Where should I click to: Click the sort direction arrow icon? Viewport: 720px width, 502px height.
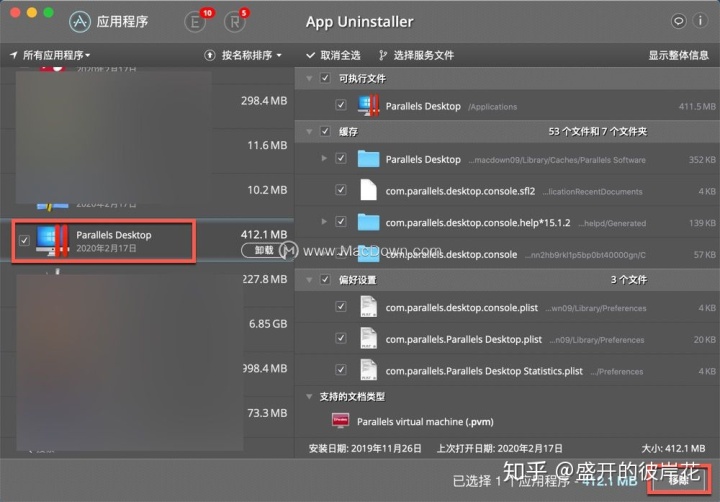(210, 56)
